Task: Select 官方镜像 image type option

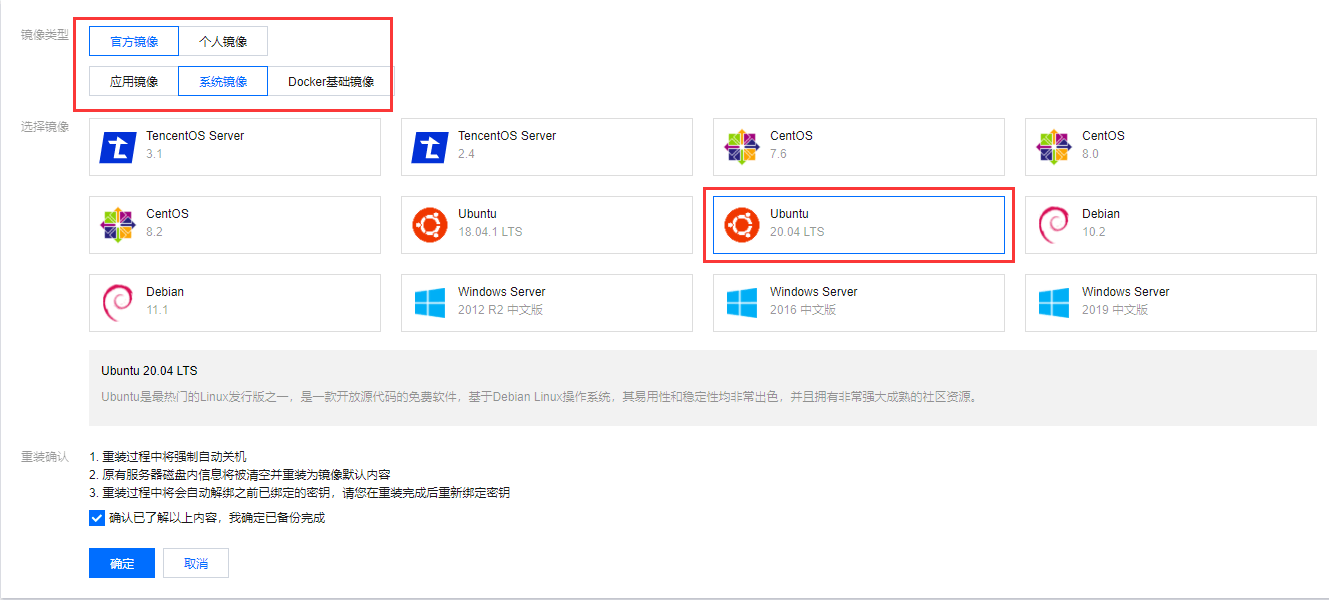Action: 133,41
